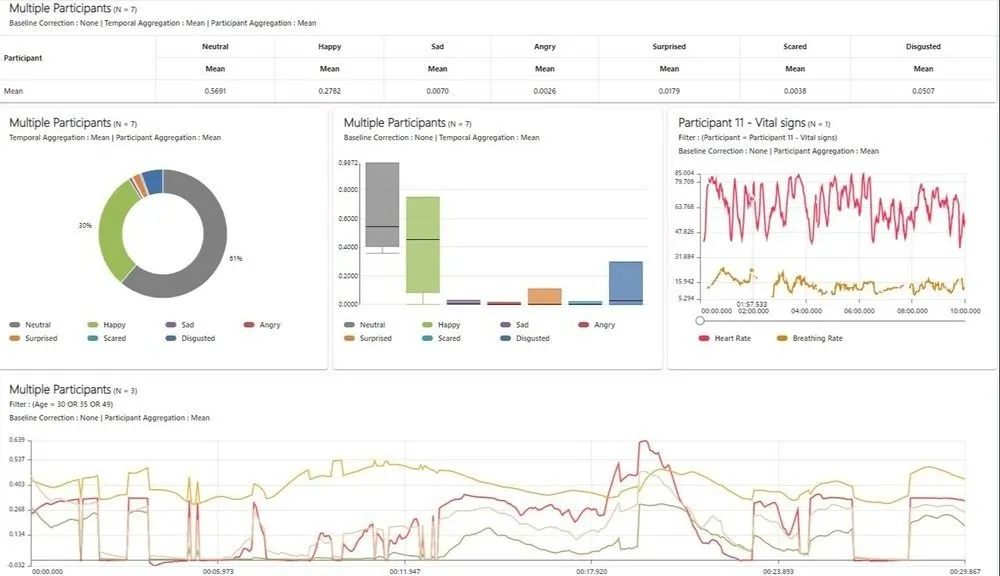The width and height of the screenshot is (1000, 576).
Task: Click the vital signs timeline slider handle
Action: pos(699,320)
